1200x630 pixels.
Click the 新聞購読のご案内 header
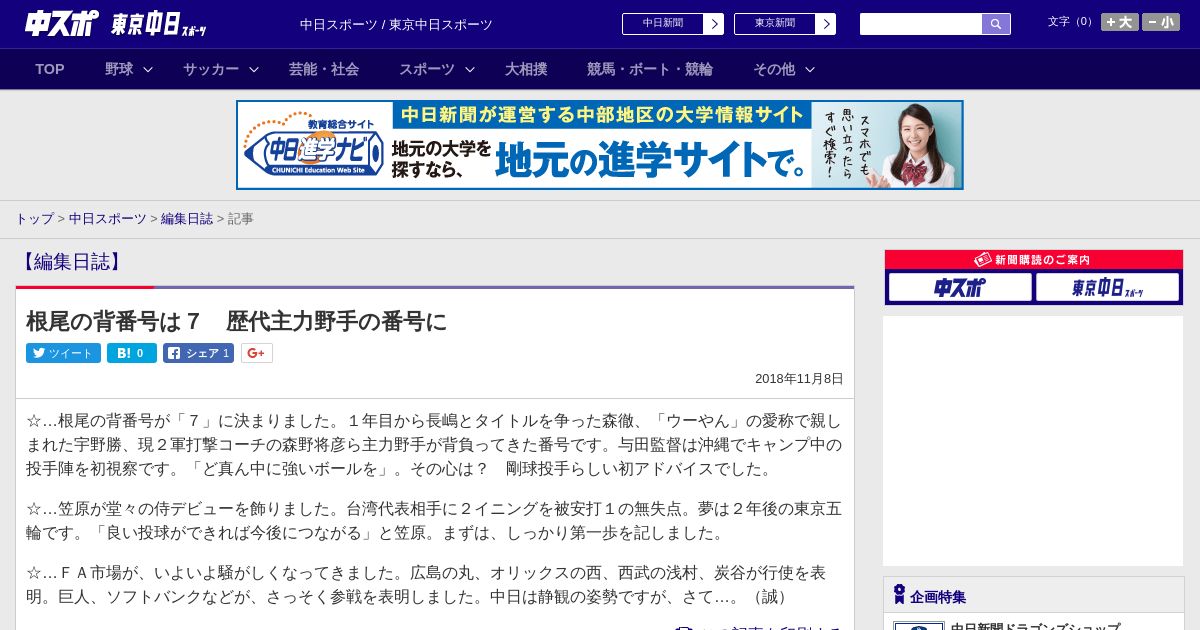click(x=1034, y=260)
